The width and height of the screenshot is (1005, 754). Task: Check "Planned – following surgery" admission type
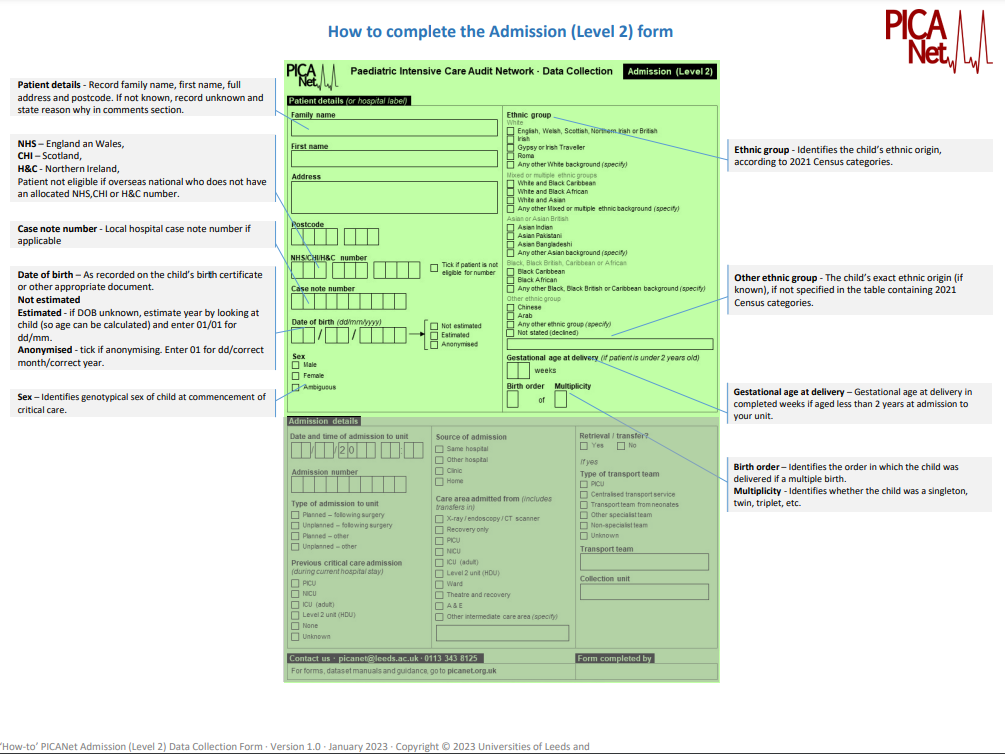click(x=294, y=514)
